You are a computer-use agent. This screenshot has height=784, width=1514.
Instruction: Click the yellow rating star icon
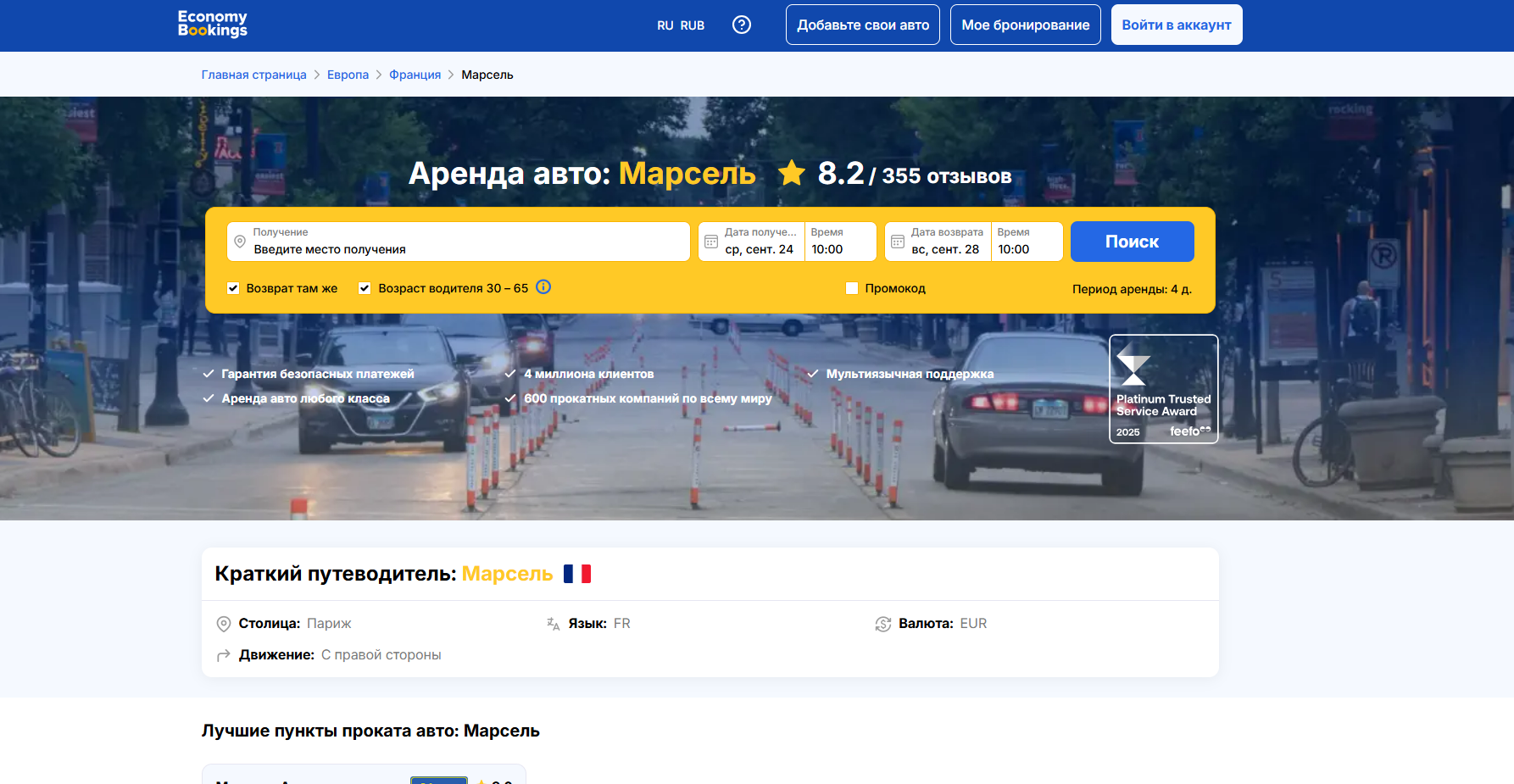pyautogui.click(x=792, y=173)
